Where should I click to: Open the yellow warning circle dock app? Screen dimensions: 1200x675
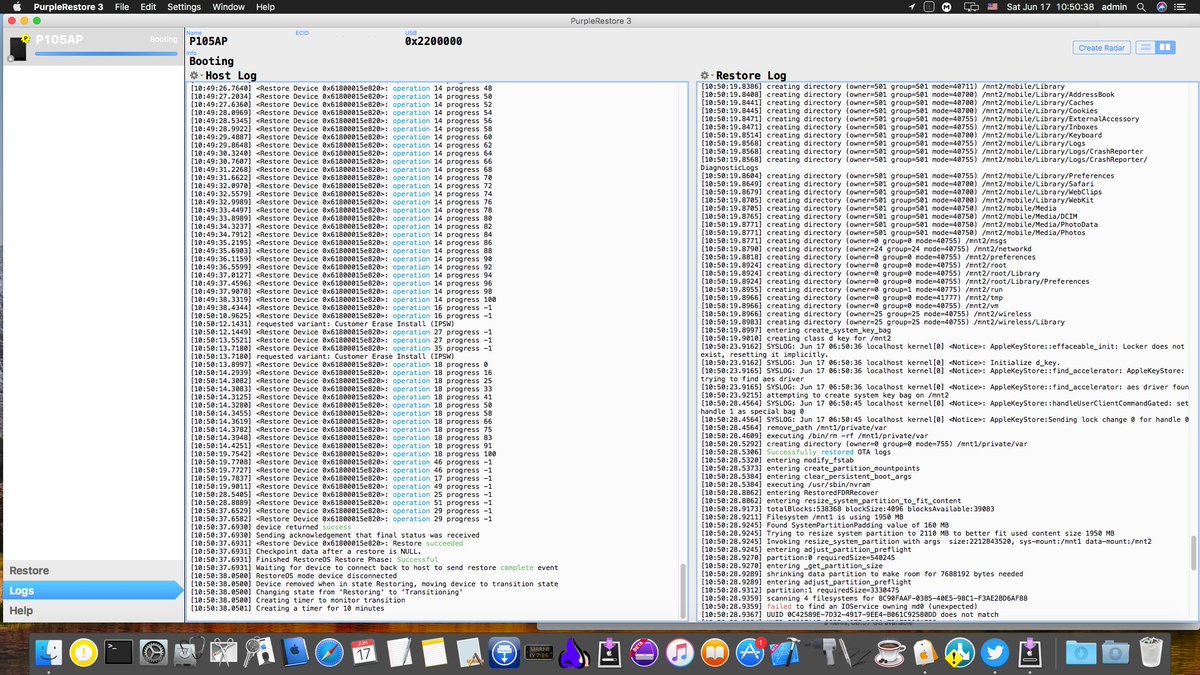coord(83,652)
